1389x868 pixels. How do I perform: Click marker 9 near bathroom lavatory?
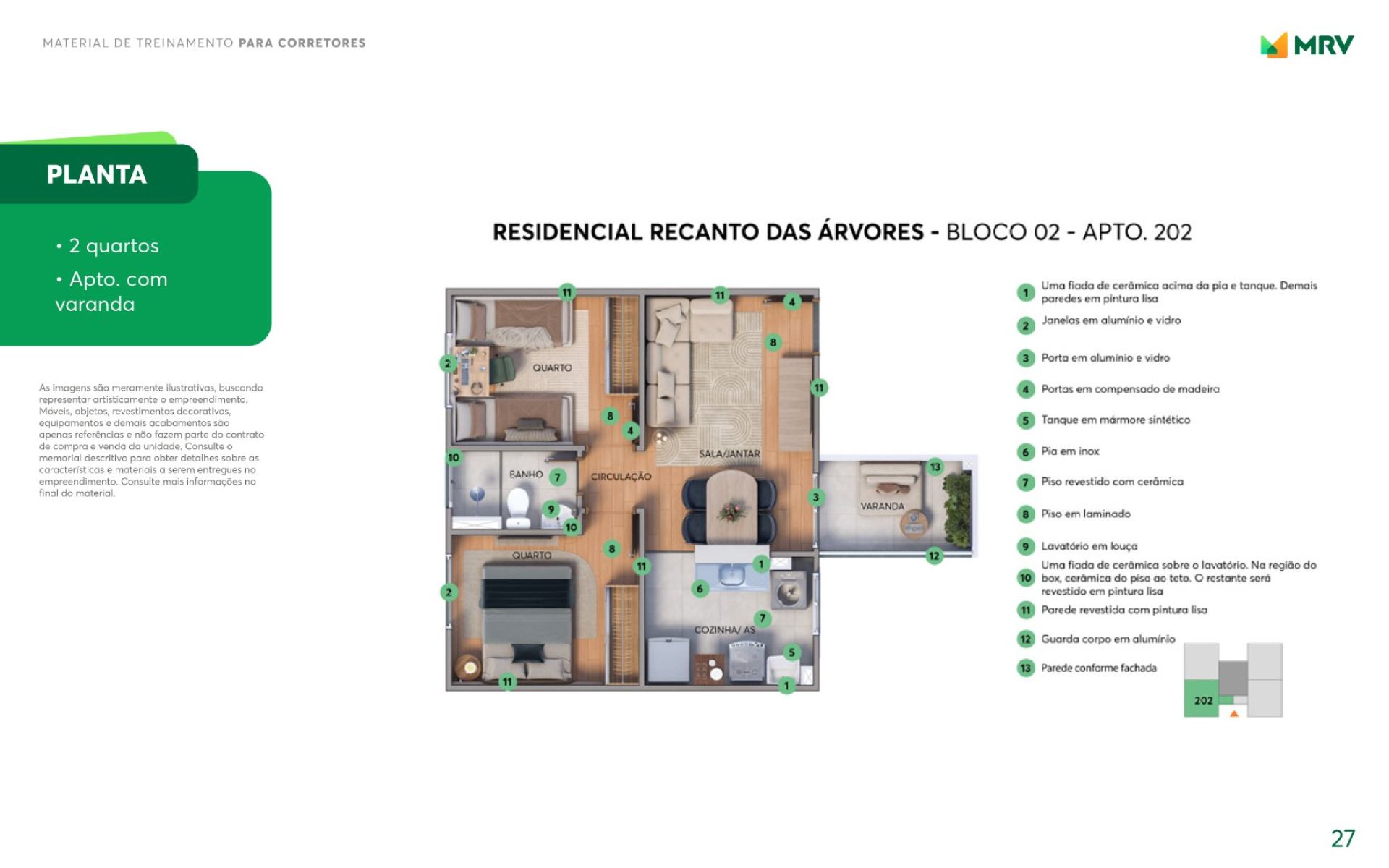(x=551, y=509)
